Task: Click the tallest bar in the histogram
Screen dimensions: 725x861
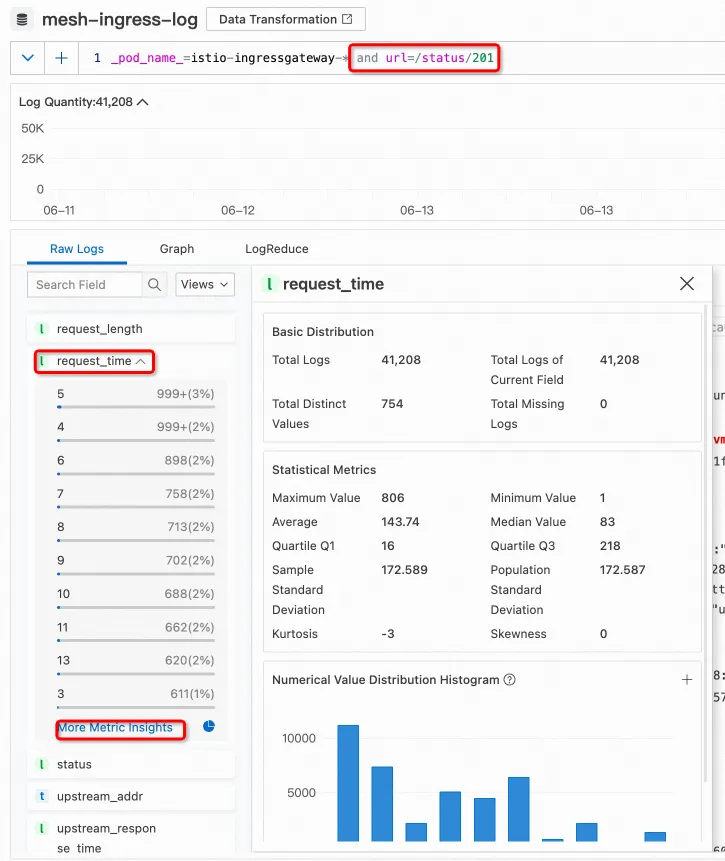Action: 348,782
